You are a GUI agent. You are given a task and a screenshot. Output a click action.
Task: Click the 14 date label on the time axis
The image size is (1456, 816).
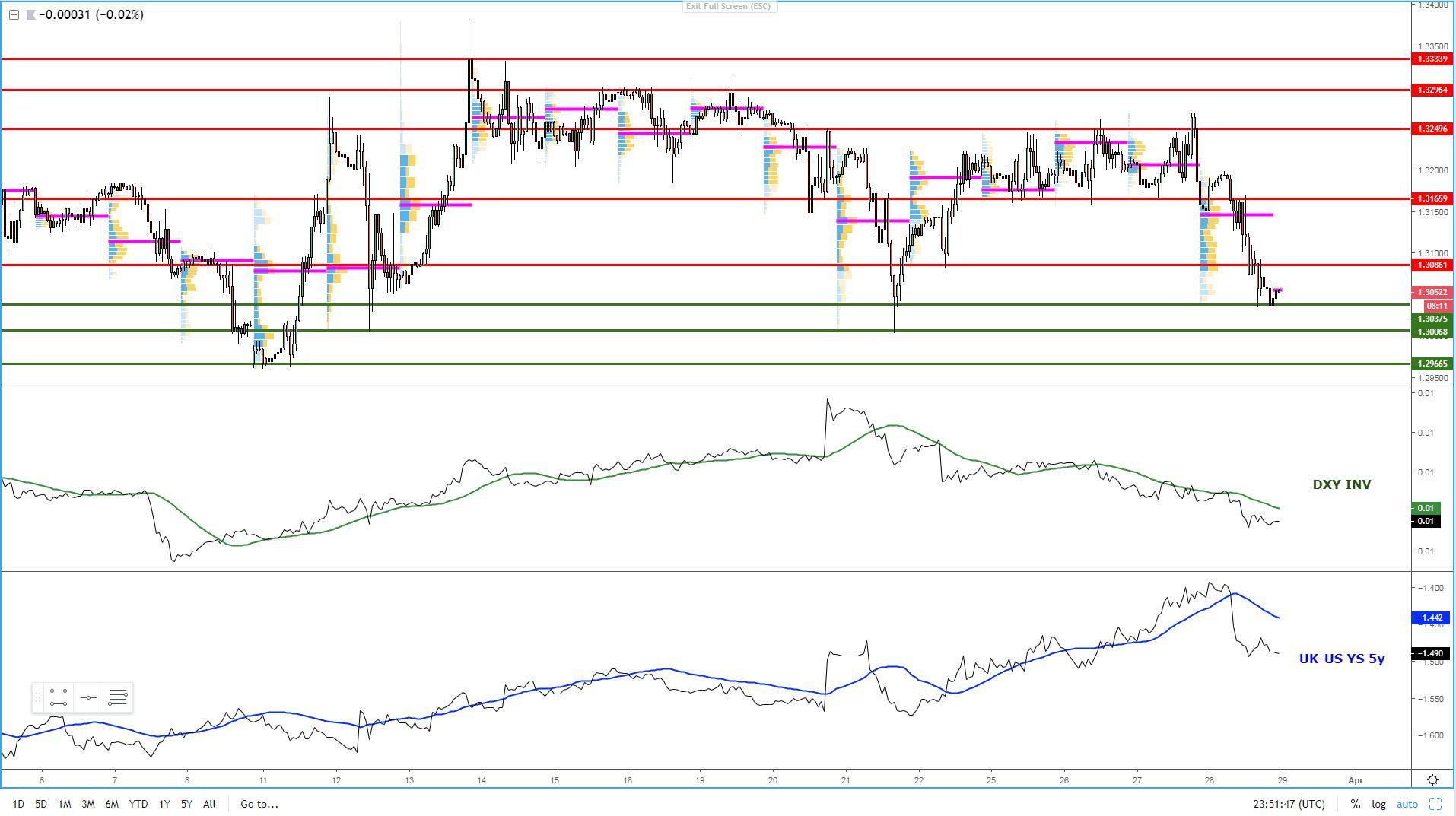pyautogui.click(x=482, y=780)
